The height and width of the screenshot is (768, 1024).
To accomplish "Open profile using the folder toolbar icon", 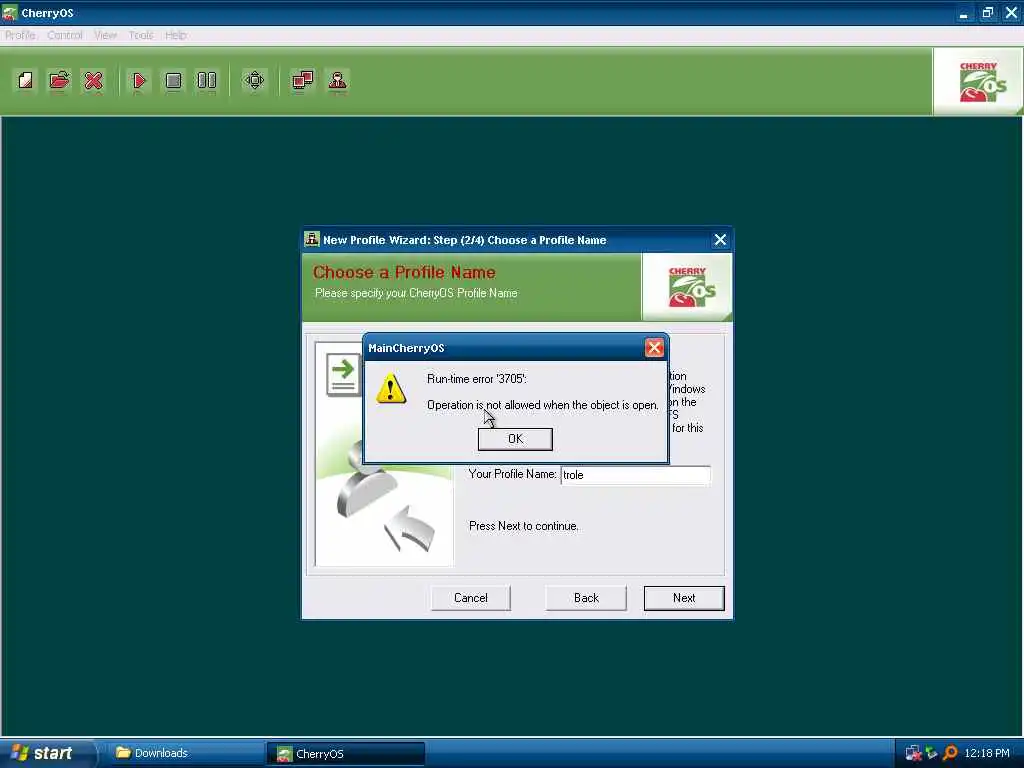I will 59,80.
